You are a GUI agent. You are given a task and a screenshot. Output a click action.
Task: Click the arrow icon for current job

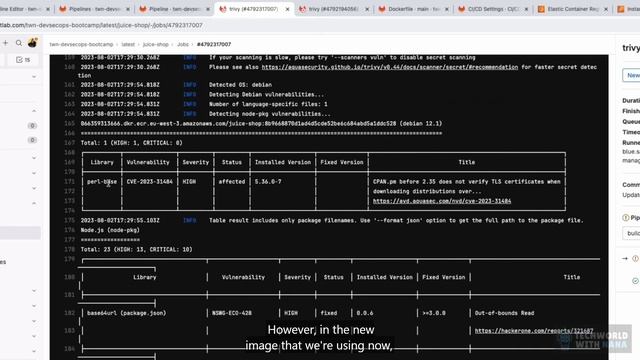[x=625, y=258]
